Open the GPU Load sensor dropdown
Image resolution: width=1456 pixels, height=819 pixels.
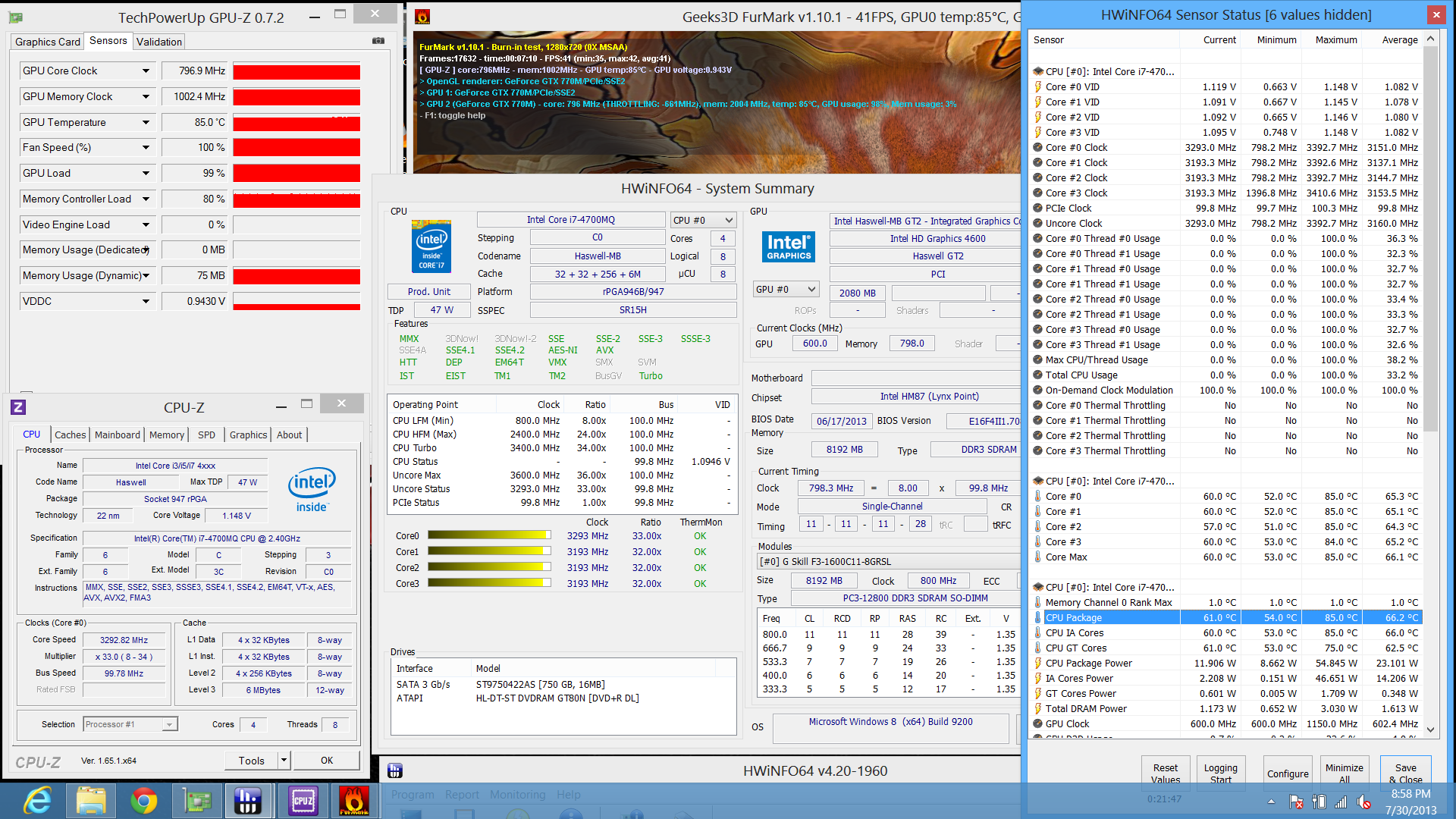pyautogui.click(x=146, y=173)
